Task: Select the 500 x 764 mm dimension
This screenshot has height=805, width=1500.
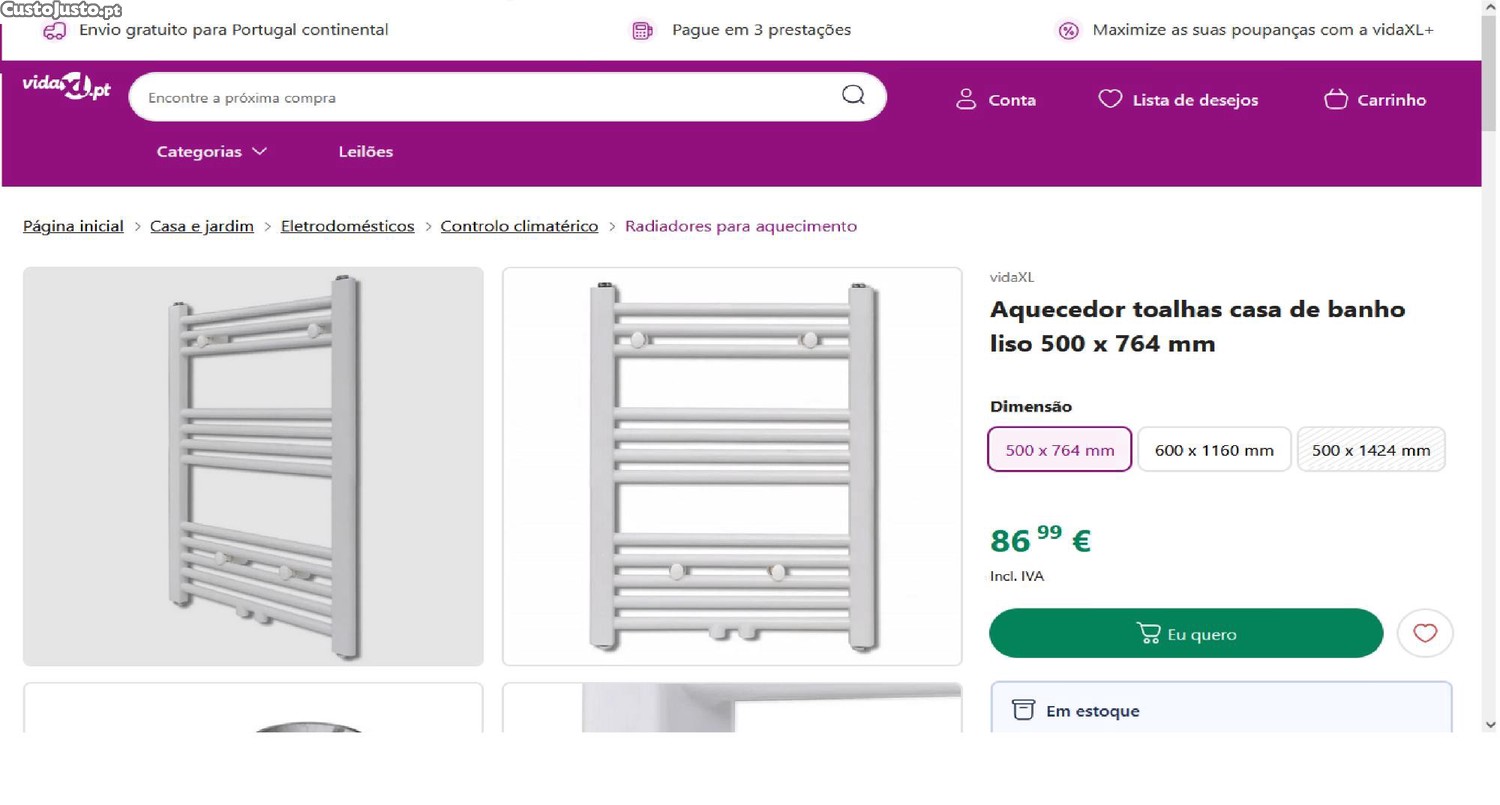Action: coord(1059,450)
